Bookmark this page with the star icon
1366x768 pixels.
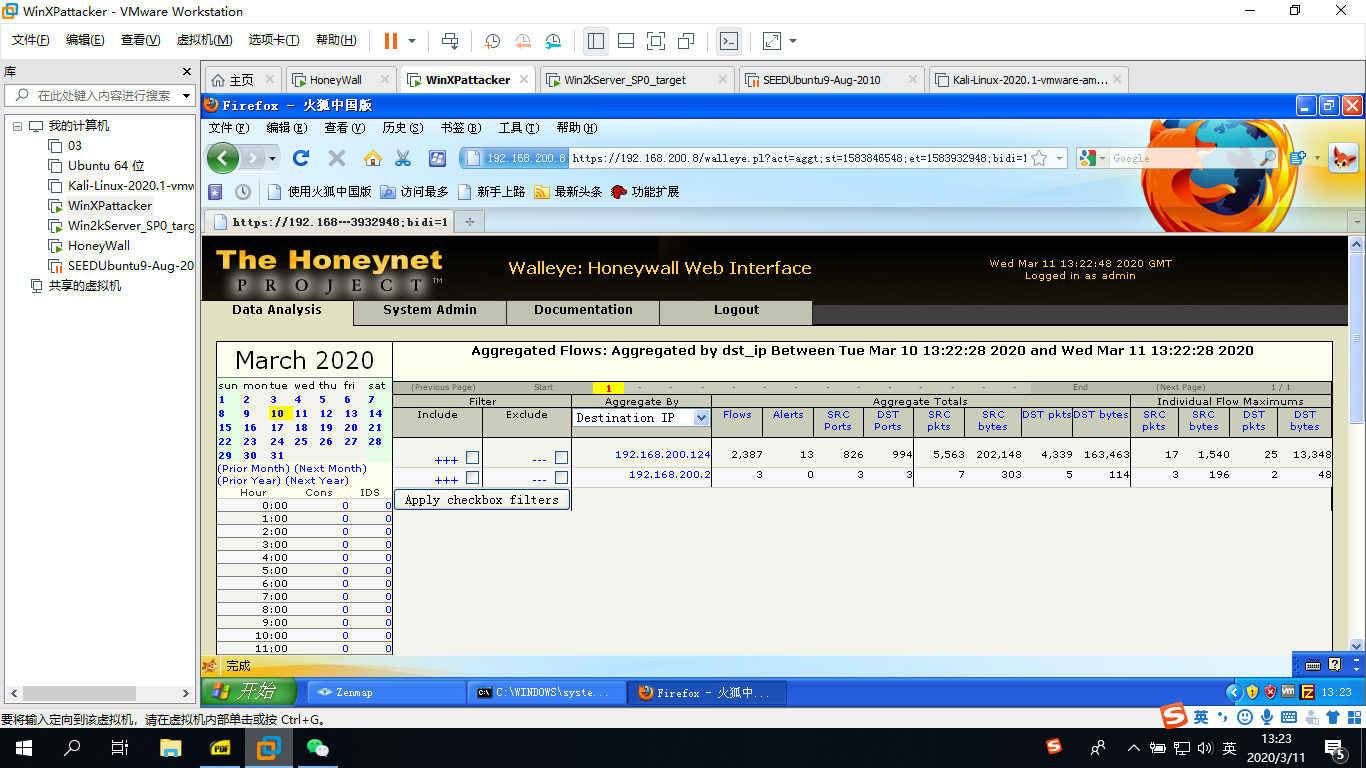point(1040,158)
